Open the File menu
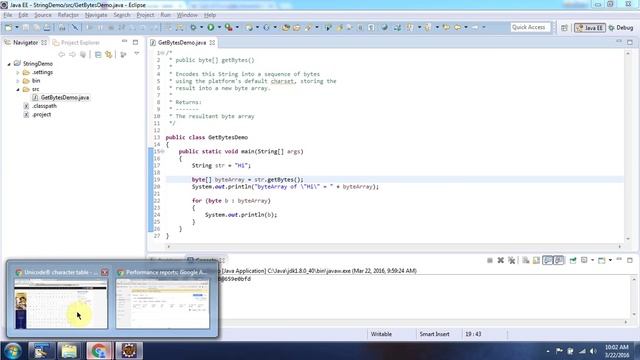Screen dimensions: 640x360 [8, 15]
